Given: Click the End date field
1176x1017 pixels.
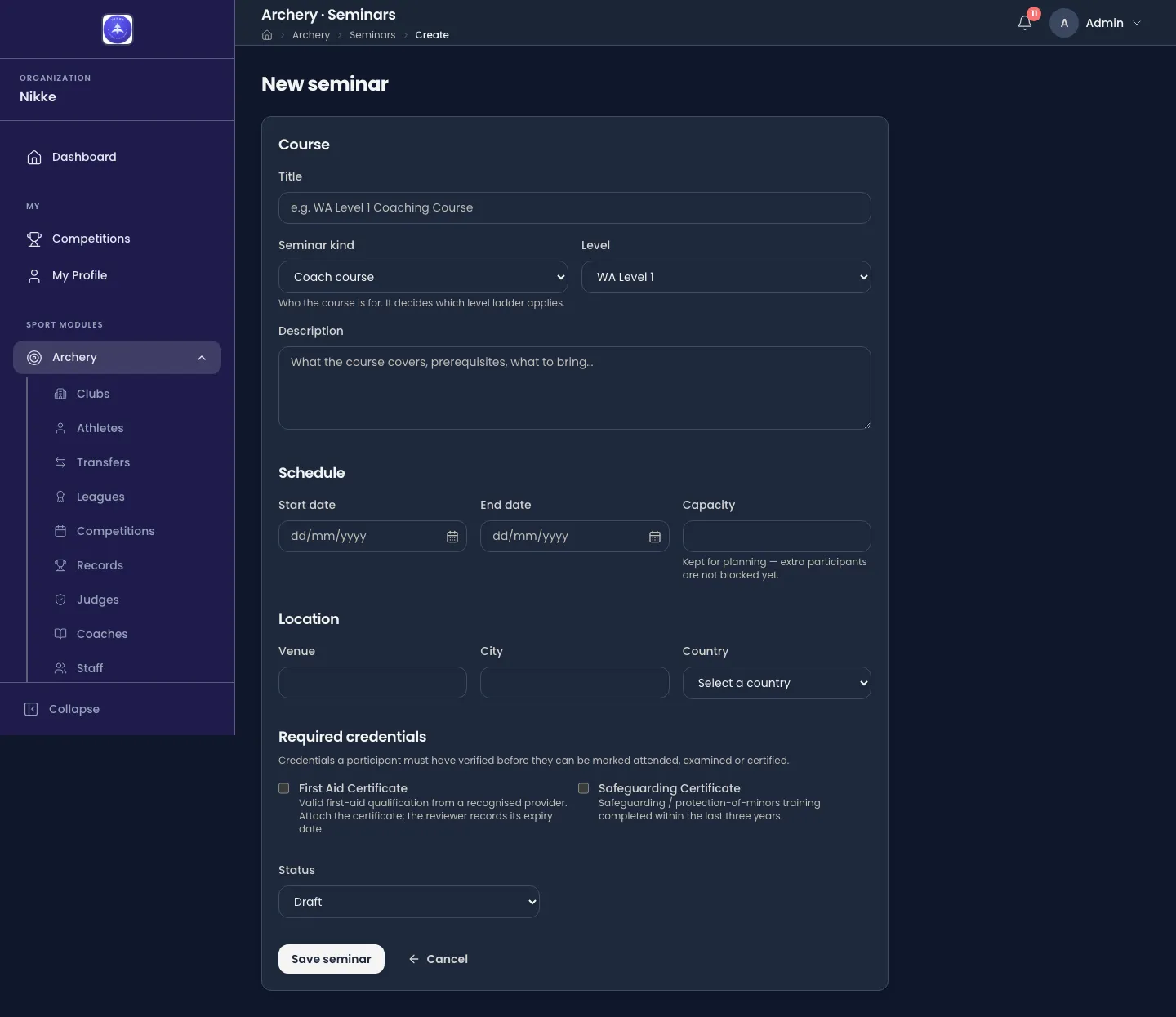Looking at the screenshot, I should click(x=575, y=536).
